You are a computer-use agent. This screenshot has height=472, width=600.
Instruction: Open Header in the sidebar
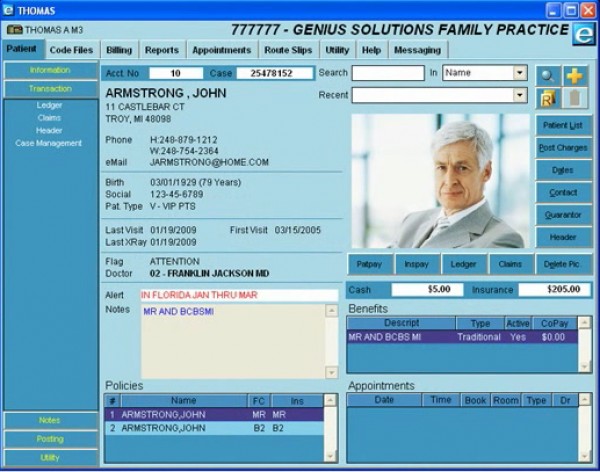49,130
